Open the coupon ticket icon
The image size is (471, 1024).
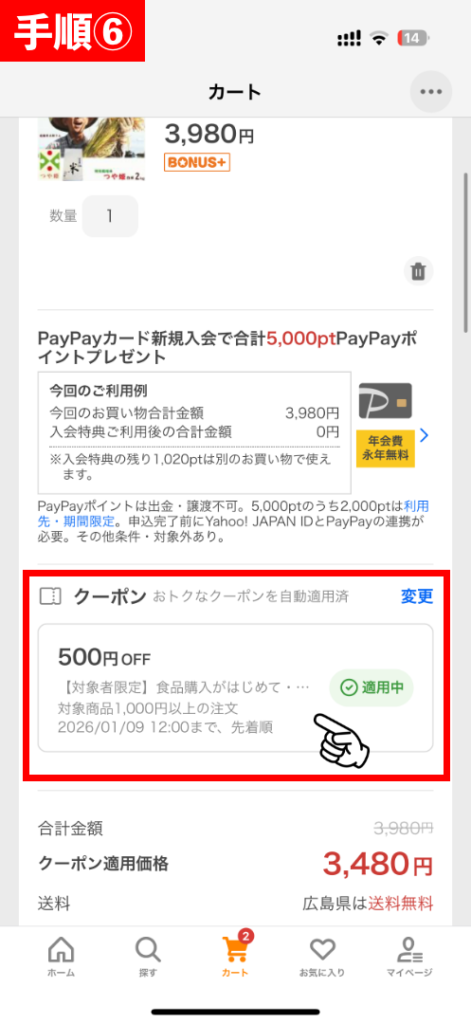50,596
